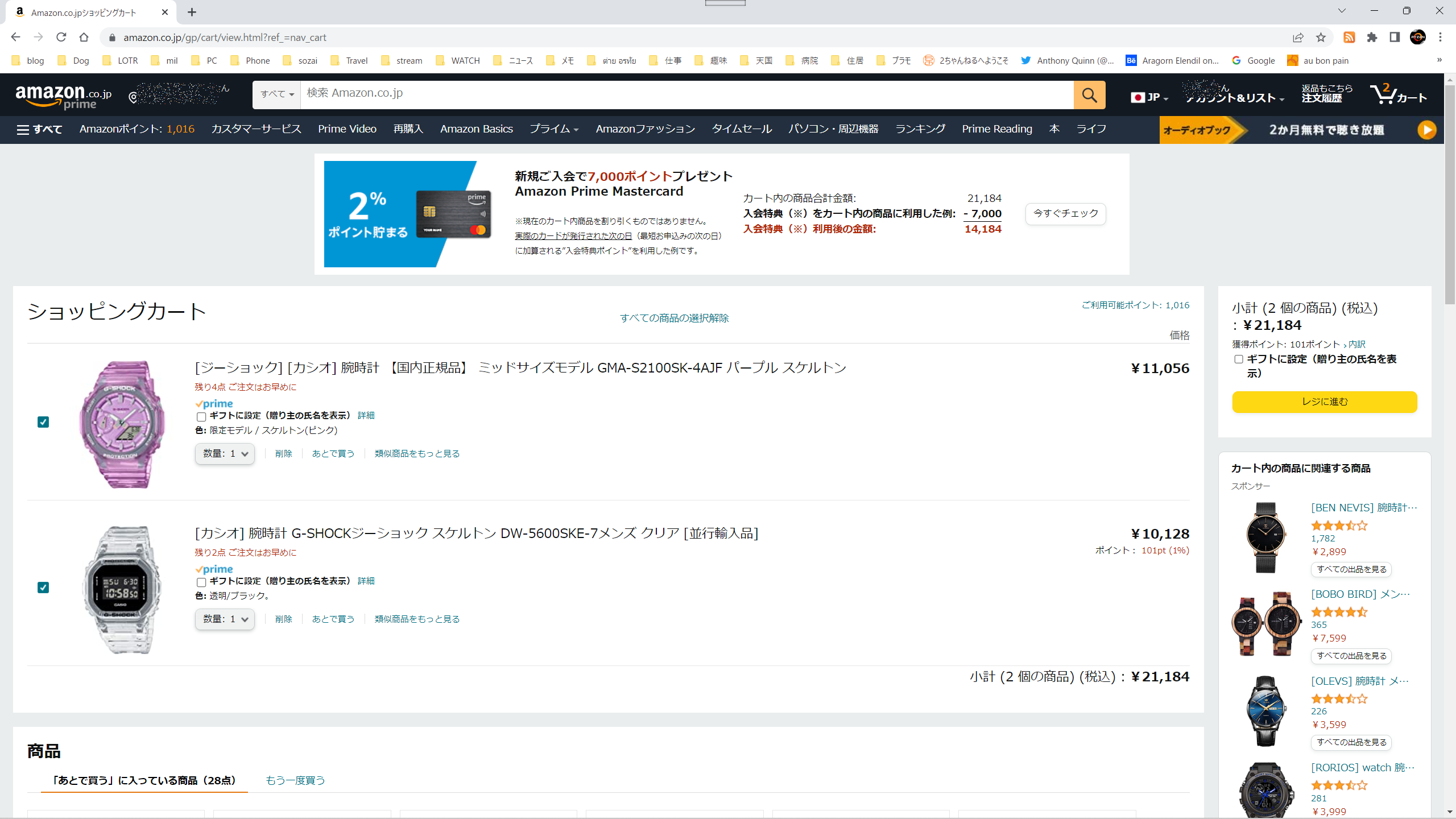Open the cart icon in header
The width and height of the screenshot is (1456, 819).
click(1399, 94)
